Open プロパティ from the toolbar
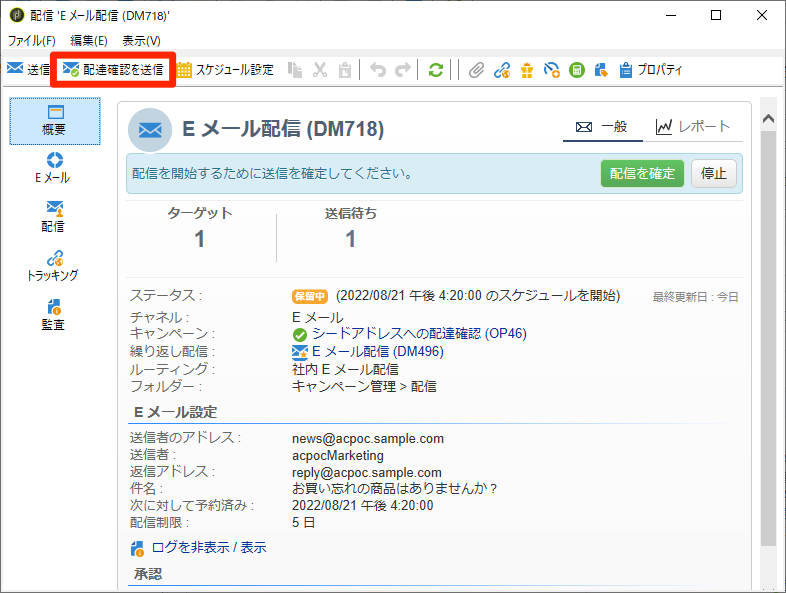This screenshot has width=786, height=593. pyautogui.click(x=651, y=70)
